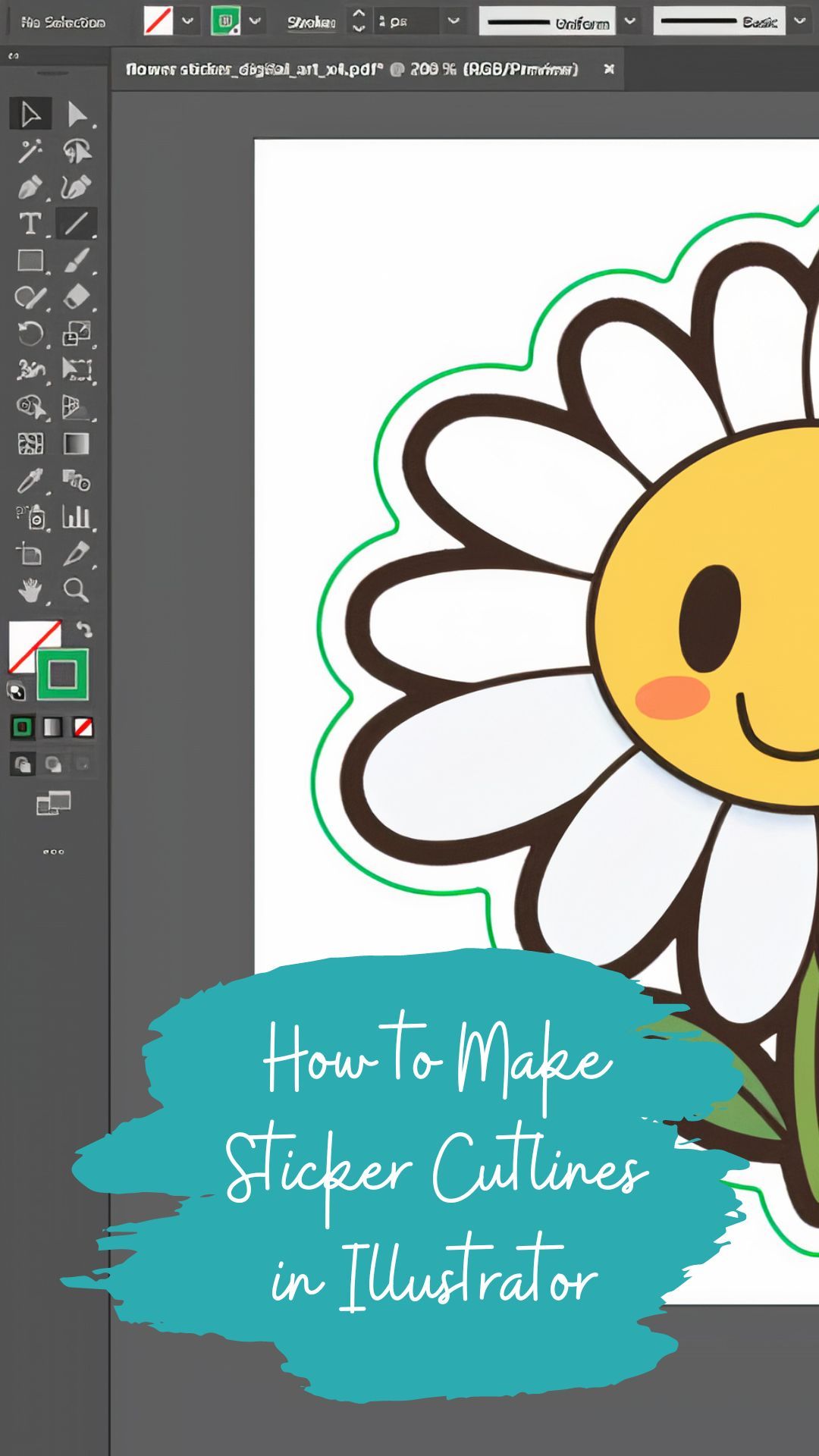The image size is (819, 1456).
Task: Apply Color mode button under swatches
Action: (23, 727)
